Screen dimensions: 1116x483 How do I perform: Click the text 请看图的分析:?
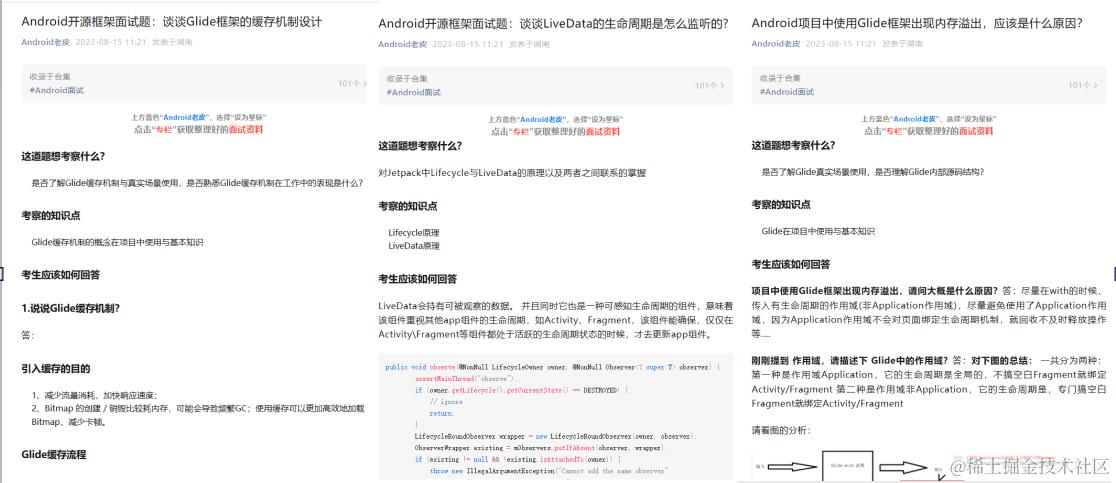coord(781,430)
